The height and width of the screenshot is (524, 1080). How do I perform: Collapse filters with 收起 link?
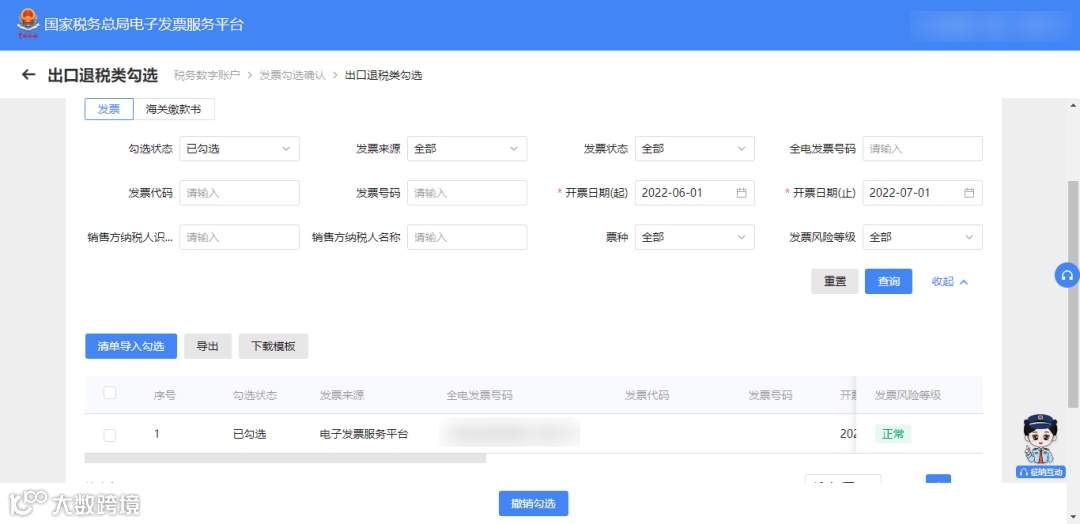coord(950,282)
